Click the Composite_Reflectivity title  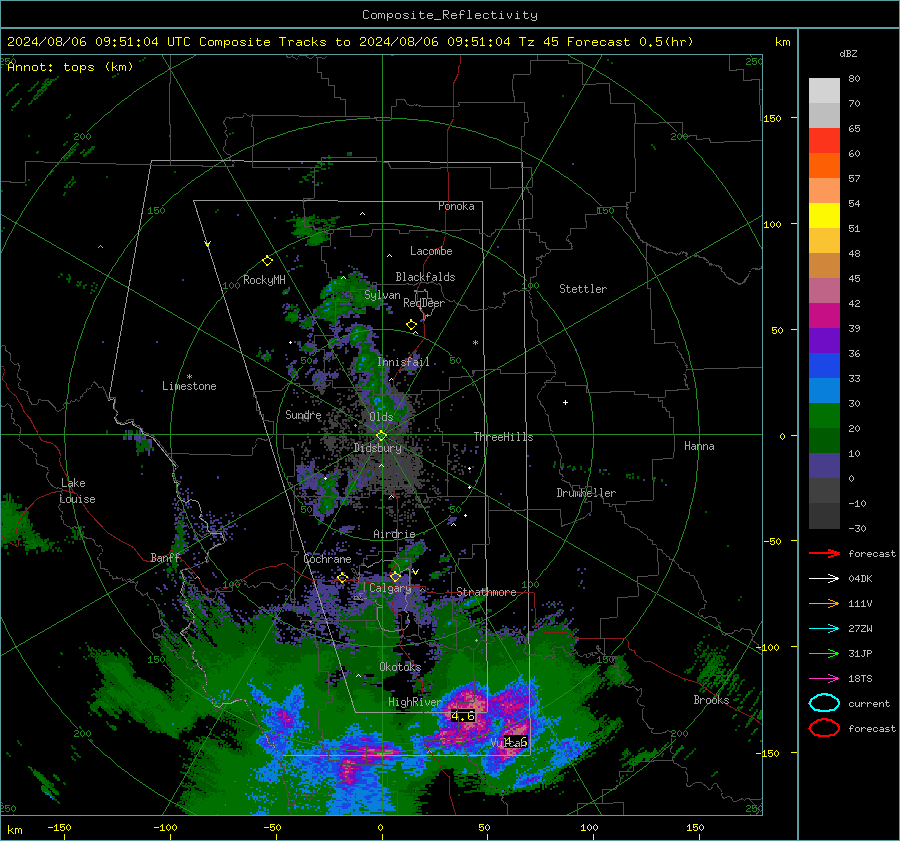click(x=450, y=15)
